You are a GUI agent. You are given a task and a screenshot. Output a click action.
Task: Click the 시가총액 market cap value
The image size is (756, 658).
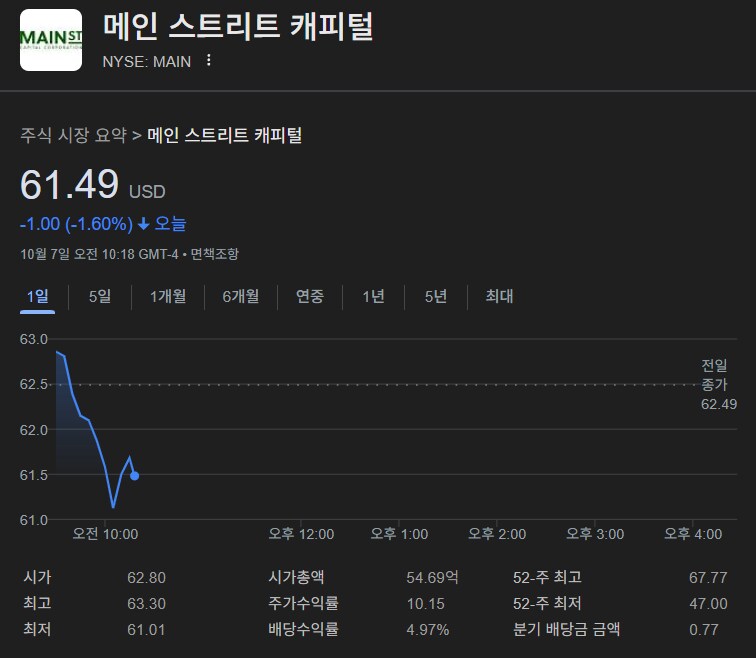[433, 577]
